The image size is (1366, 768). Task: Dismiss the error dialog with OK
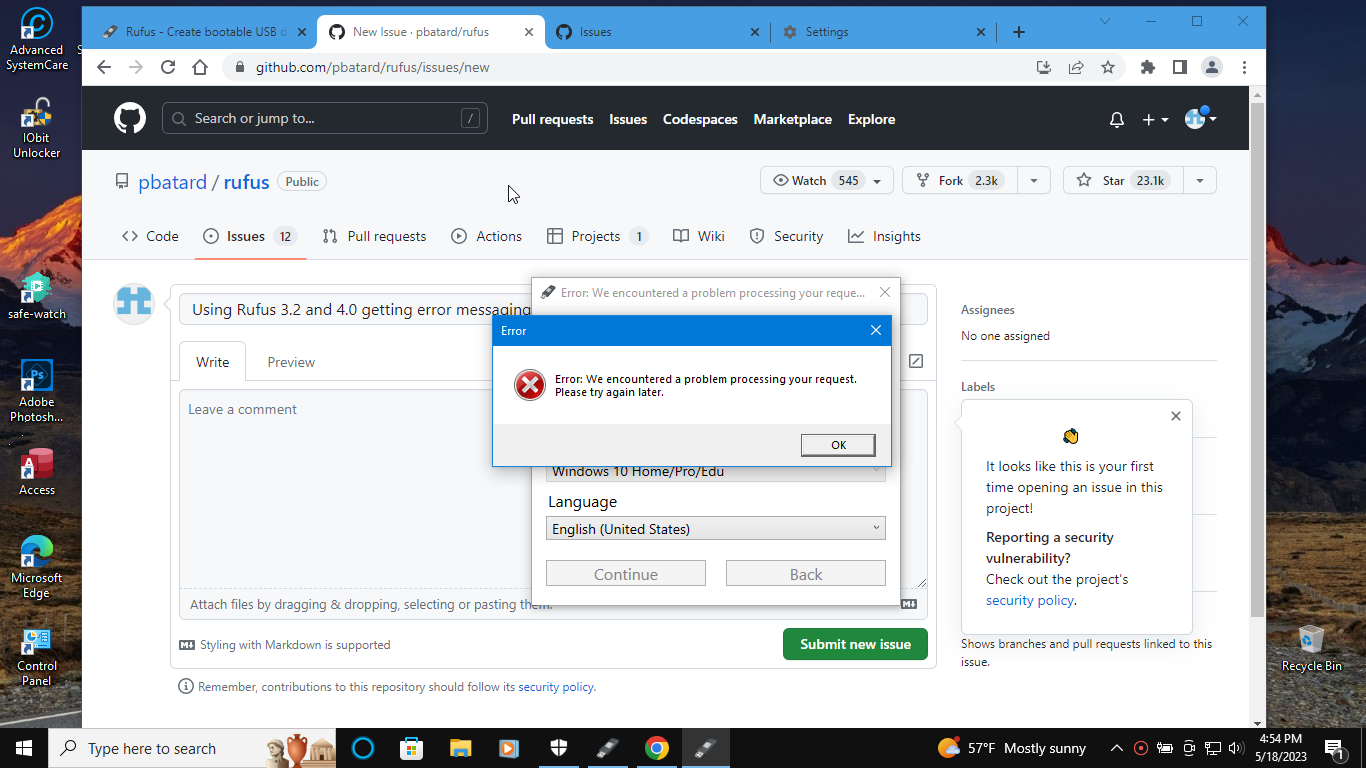click(837, 444)
